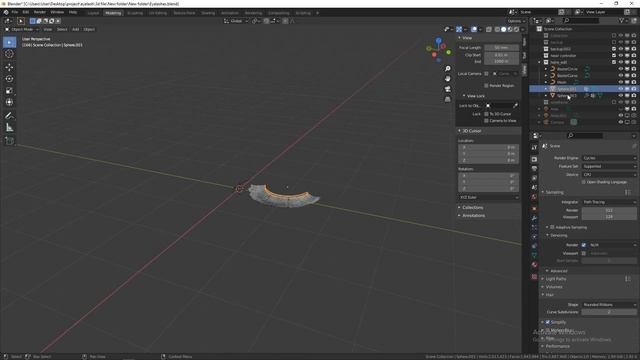
Task: Toggle the Simplify checkbox
Action: [548, 322]
